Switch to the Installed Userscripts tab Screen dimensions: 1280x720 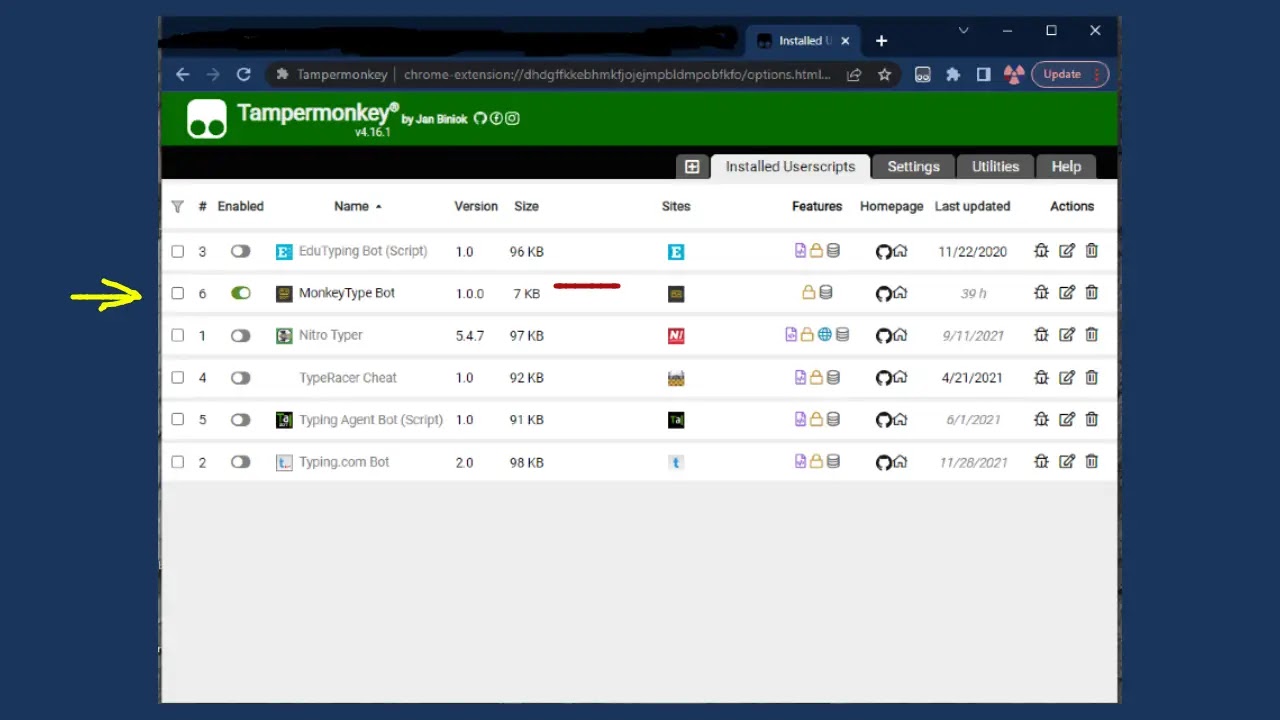point(790,167)
